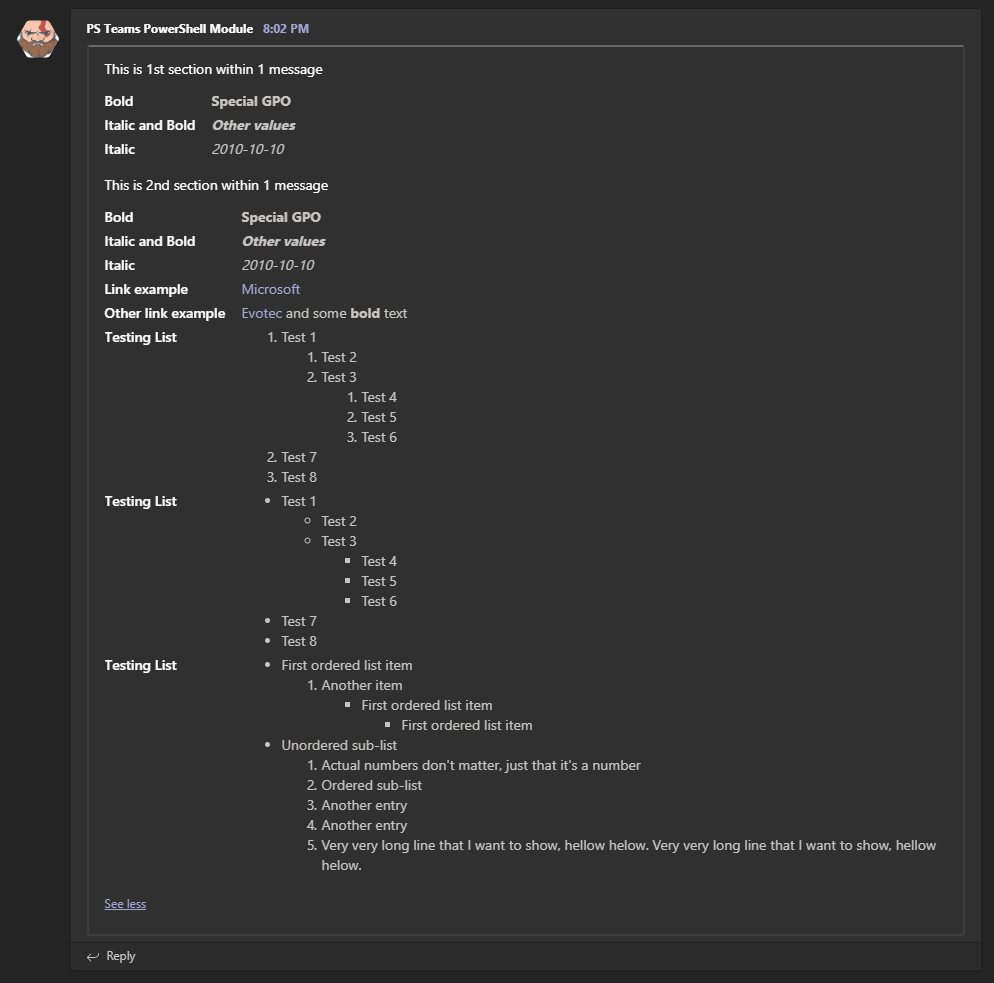Click the 'Other link example' label
The height and width of the screenshot is (983, 994).
coord(165,313)
